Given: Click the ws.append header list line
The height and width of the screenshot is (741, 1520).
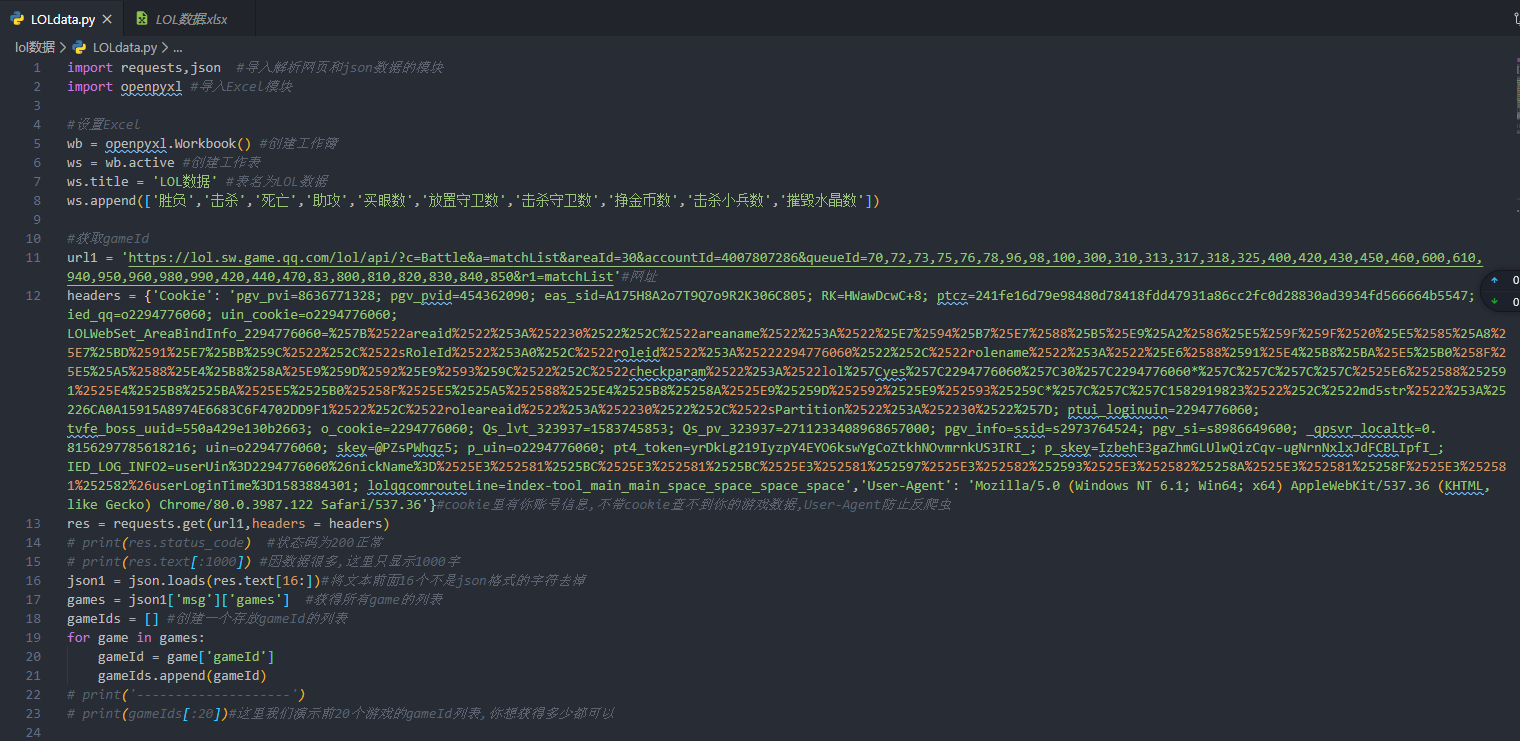Looking at the screenshot, I should click(x=473, y=201).
